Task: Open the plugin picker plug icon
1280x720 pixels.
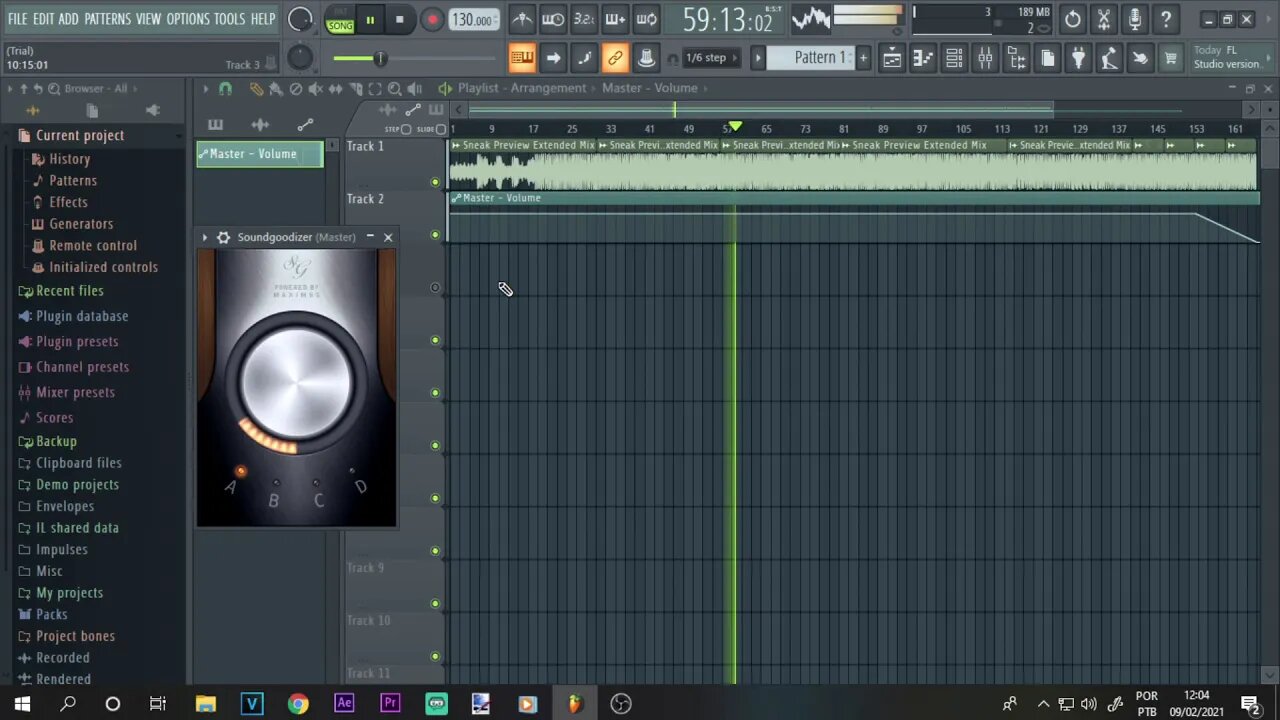Action: (x=1078, y=58)
